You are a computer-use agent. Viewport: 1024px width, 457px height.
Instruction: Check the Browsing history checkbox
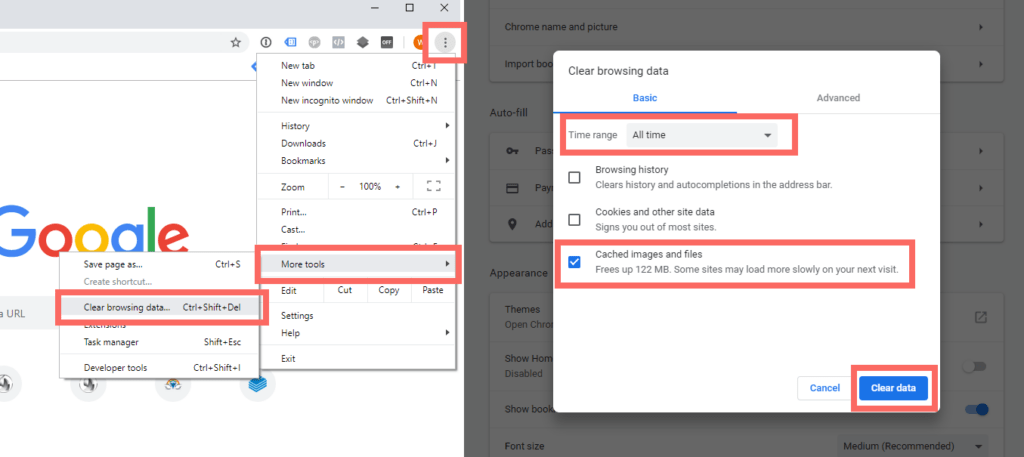pyautogui.click(x=574, y=177)
